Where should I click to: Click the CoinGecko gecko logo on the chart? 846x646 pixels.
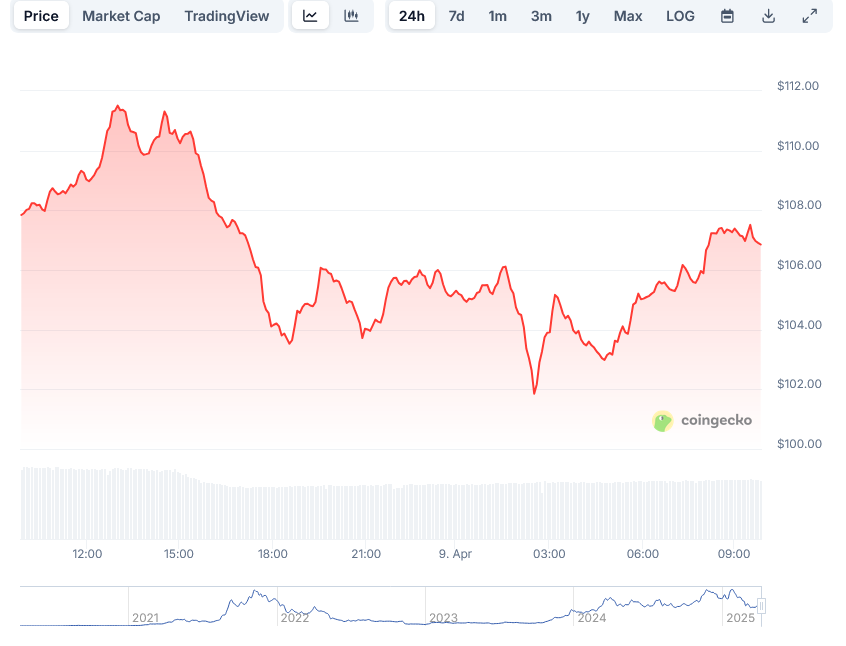point(662,421)
